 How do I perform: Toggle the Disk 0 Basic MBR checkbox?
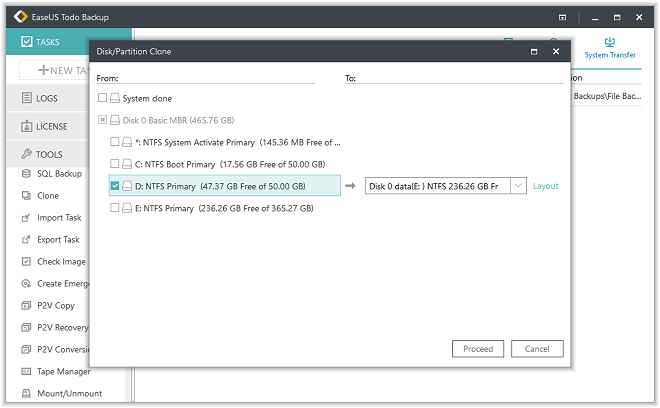coord(103,121)
